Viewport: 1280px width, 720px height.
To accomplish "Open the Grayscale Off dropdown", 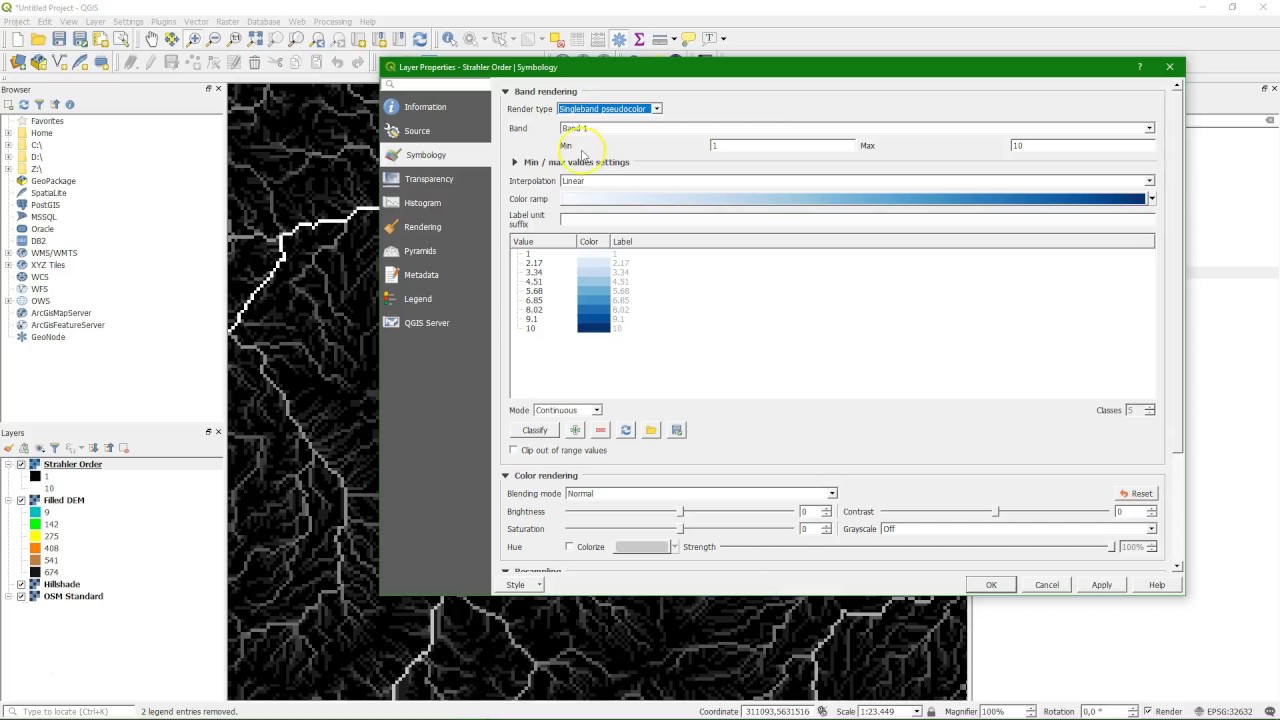I will [x=1018, y=529].
